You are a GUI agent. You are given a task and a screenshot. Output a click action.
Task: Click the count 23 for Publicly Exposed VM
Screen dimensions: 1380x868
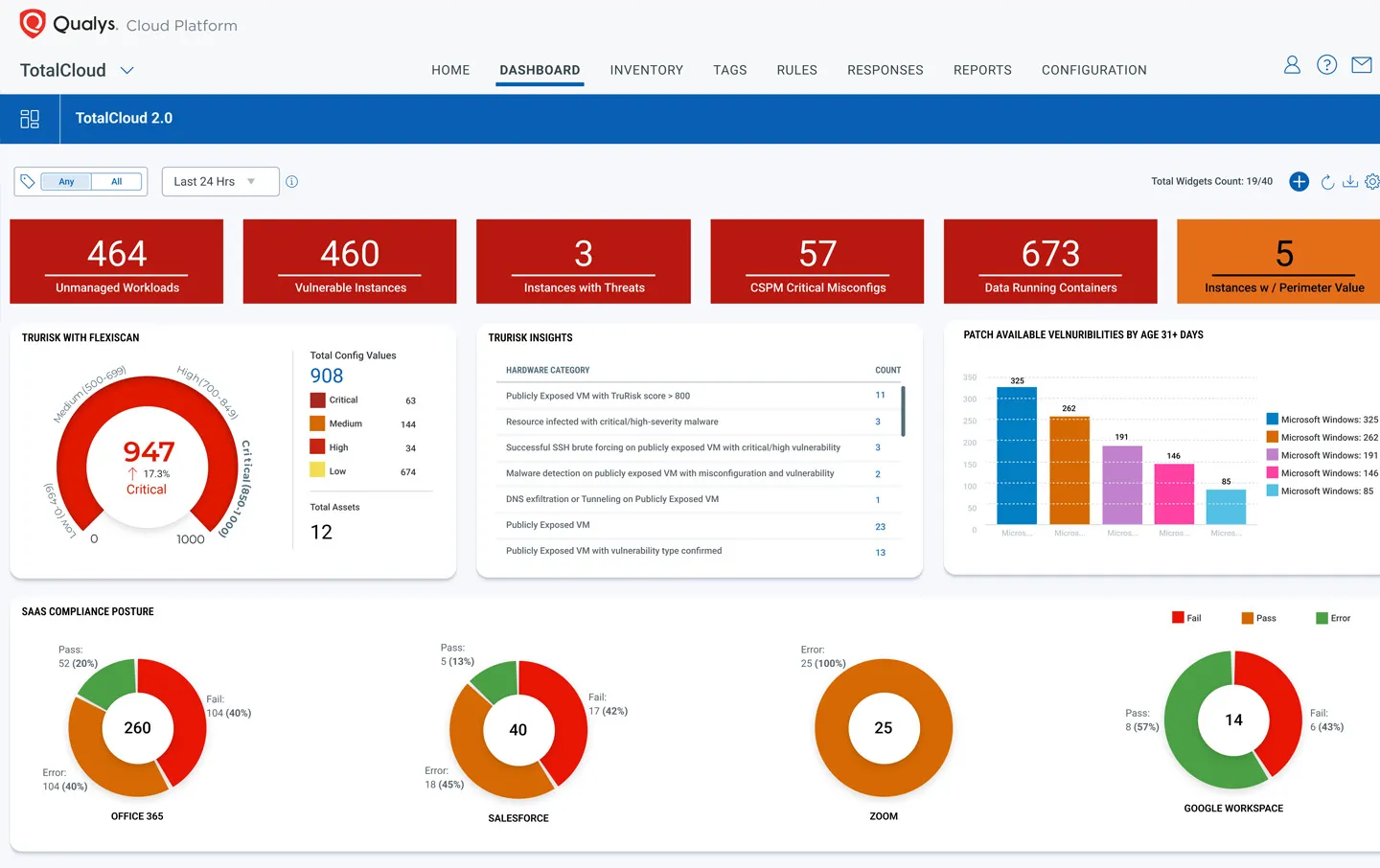(879, 525)
